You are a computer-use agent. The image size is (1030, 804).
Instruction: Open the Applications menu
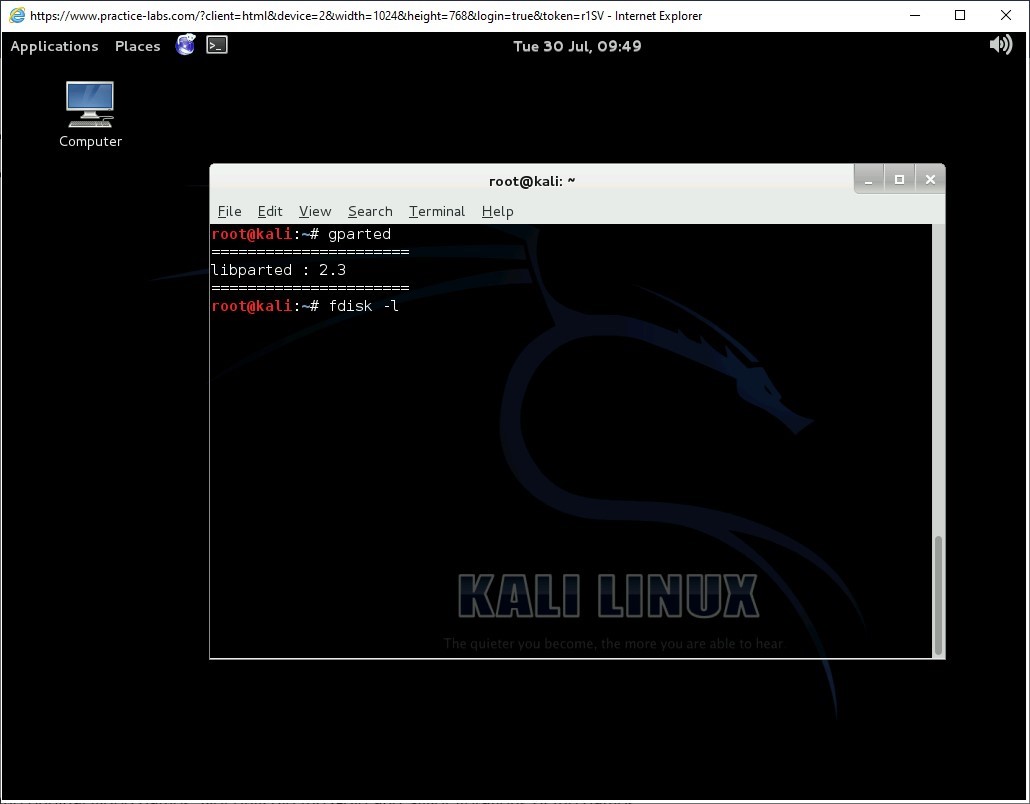[54, 46]
